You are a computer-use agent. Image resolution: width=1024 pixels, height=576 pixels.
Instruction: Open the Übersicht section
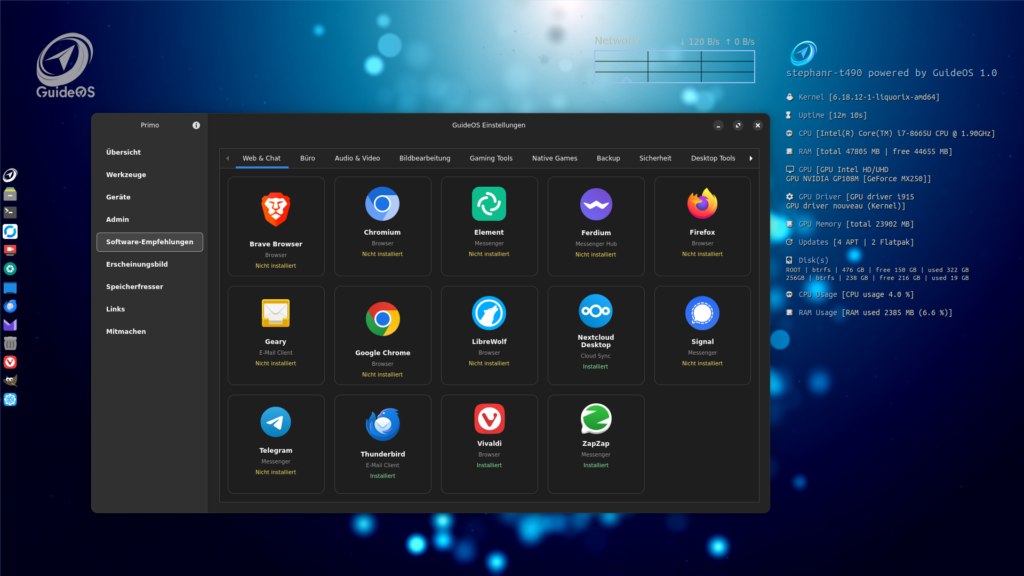[x=150, y=152]
